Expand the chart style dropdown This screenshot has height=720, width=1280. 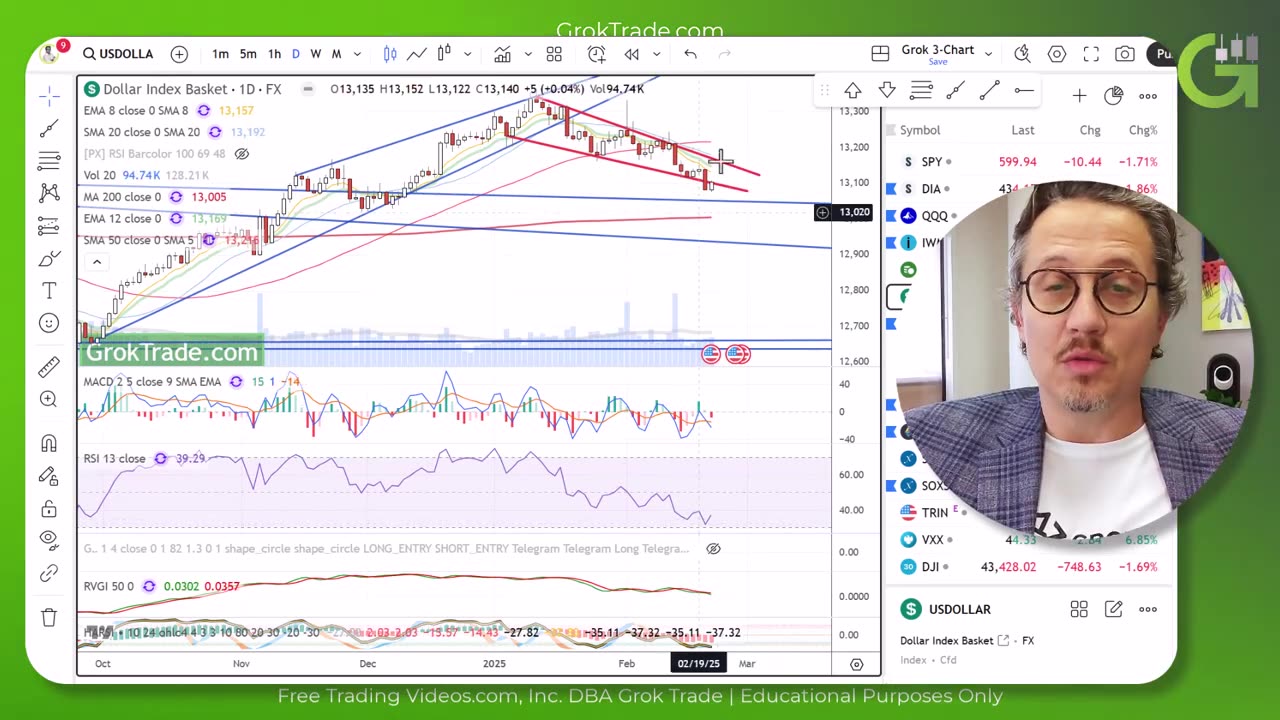pyautogui.click(x=467, y=54)
